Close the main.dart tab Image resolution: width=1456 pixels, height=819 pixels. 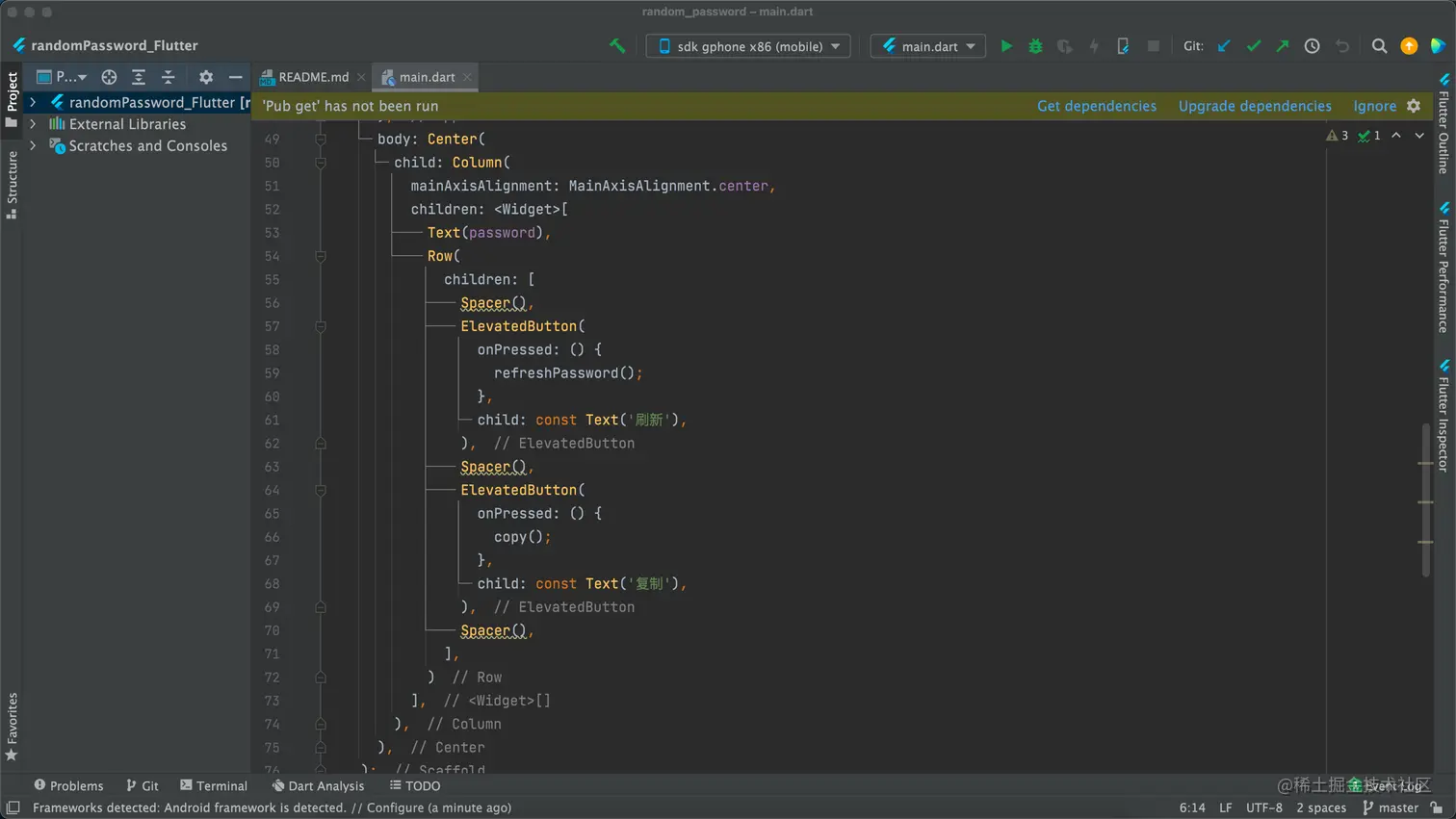click(x=467, y=77)
